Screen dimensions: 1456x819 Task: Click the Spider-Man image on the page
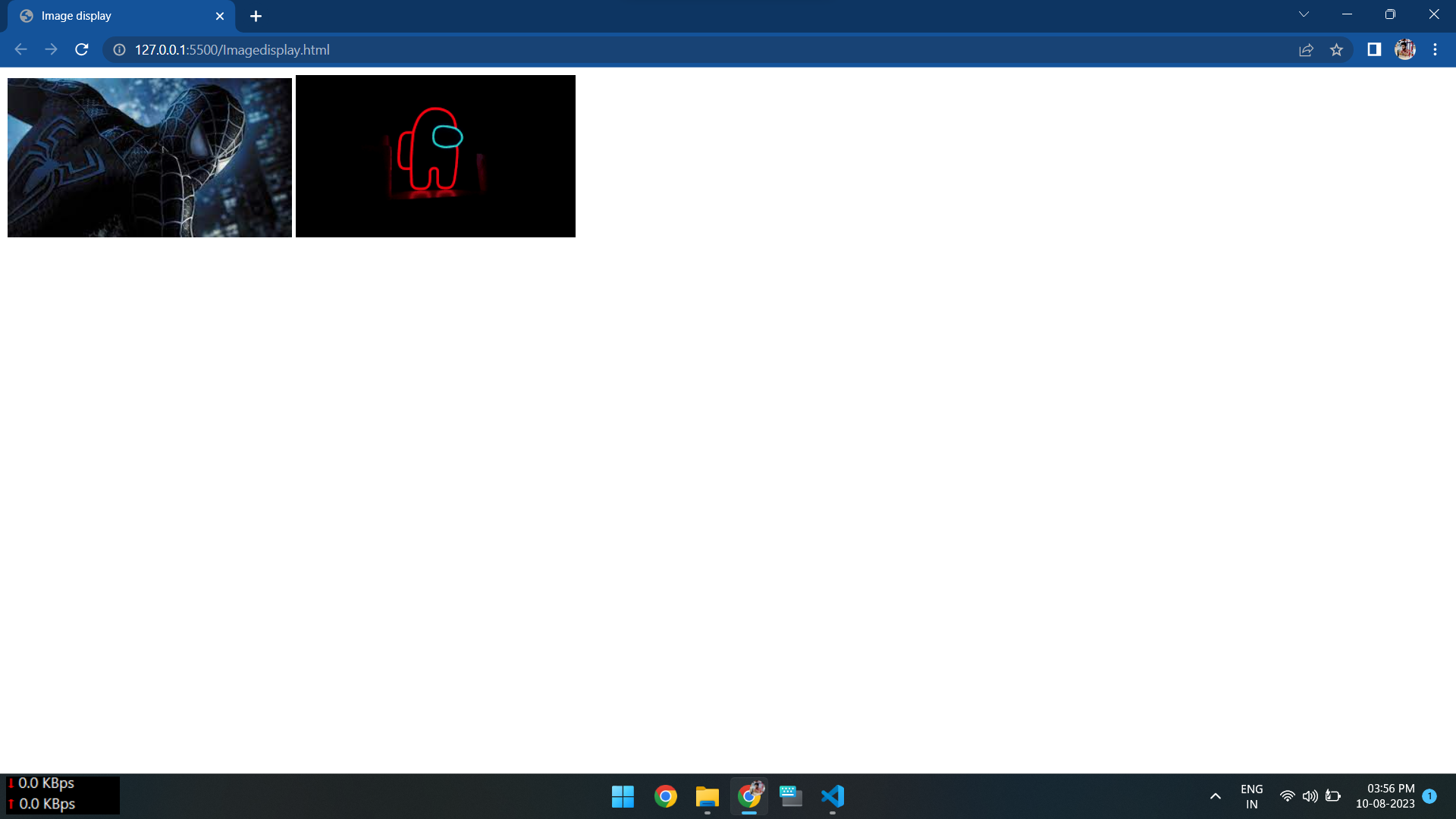[149, 157]
